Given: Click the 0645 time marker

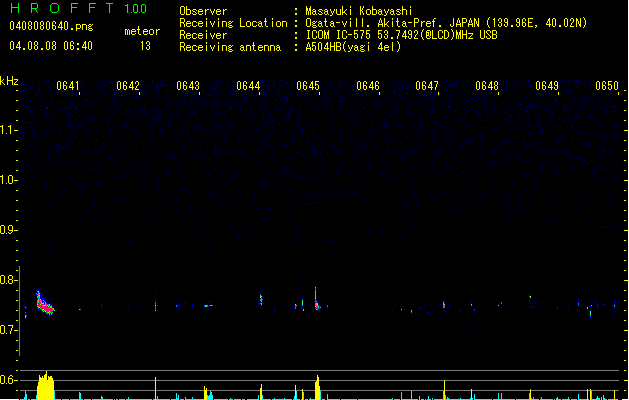Looking at the screenshot, I should 308,86.
